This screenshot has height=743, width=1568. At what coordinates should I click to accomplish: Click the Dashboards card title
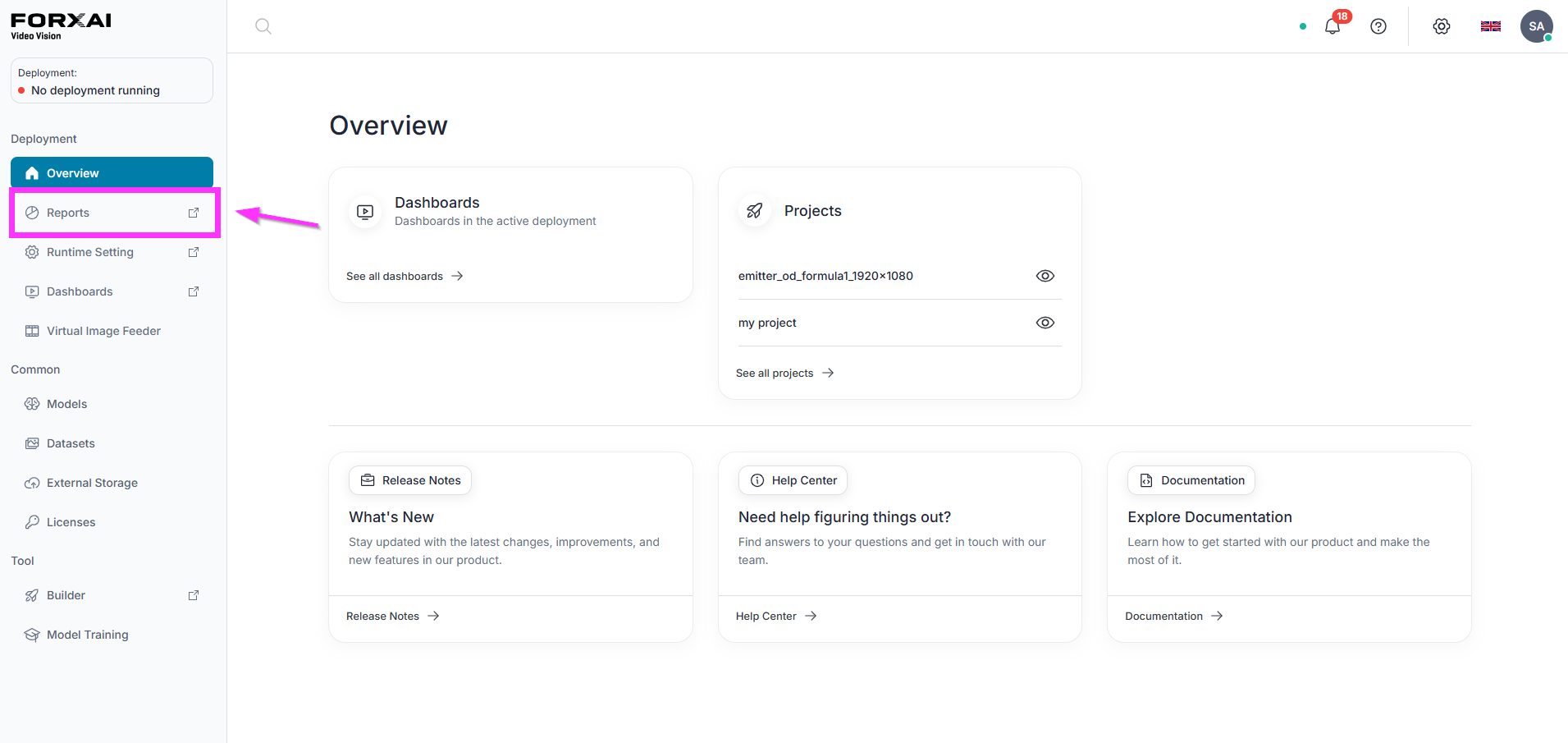(x=437, y=203)
